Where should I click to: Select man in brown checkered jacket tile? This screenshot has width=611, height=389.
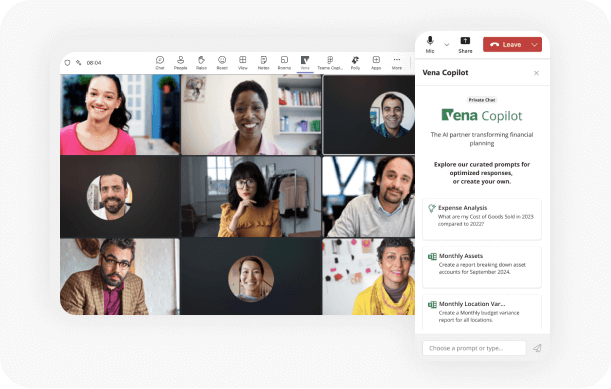[120, 277]
